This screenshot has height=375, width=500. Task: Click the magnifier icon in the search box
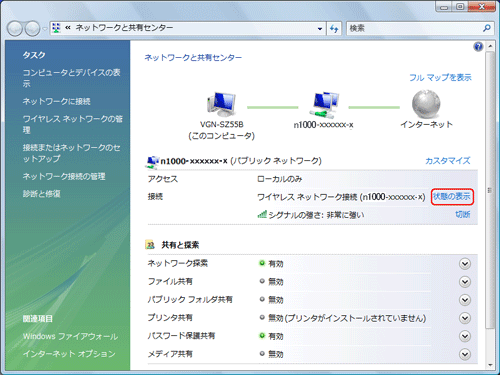click(487, 28)
